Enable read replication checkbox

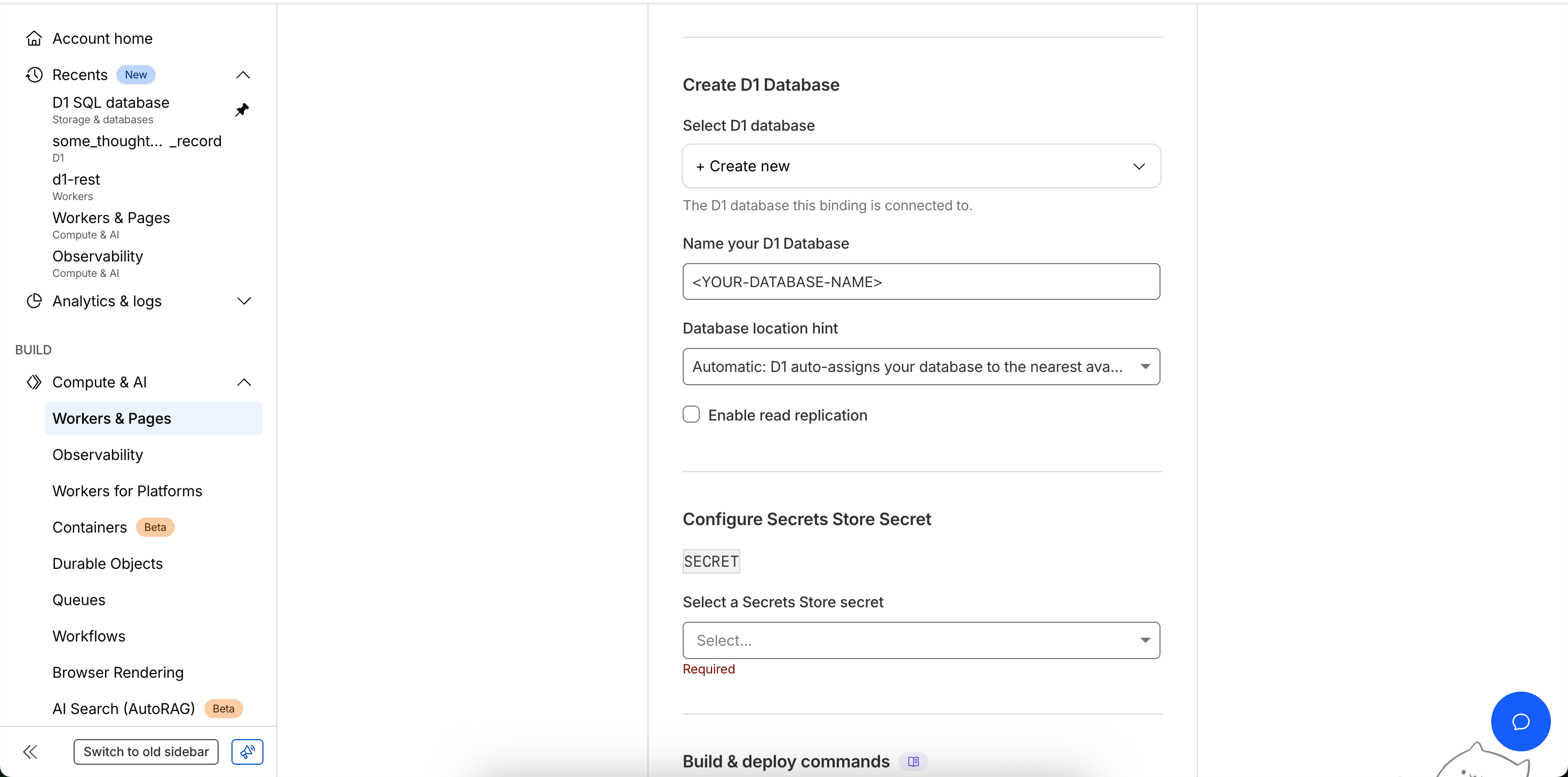(691, 415)
